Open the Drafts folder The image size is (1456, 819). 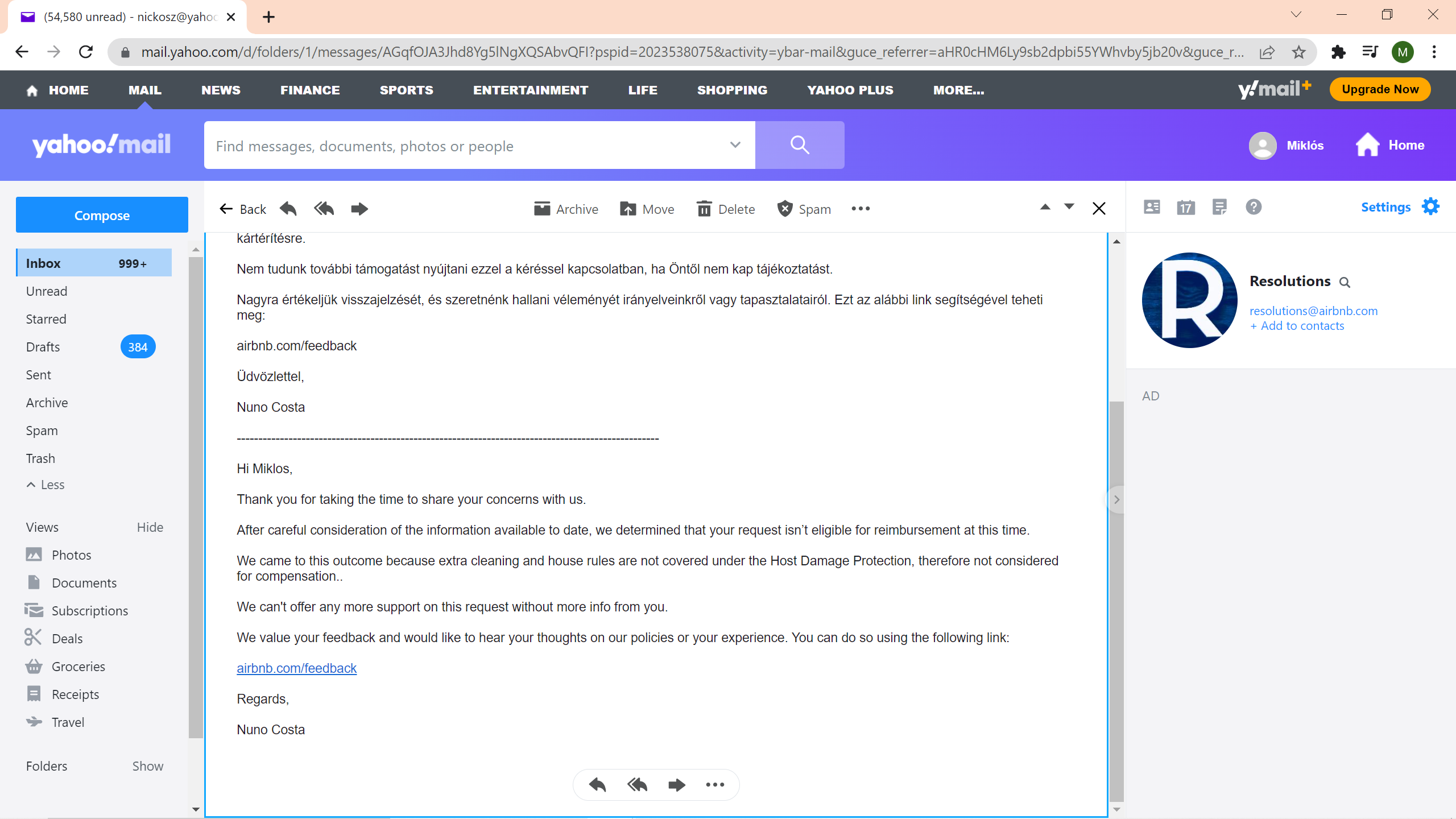click(43, 347)
